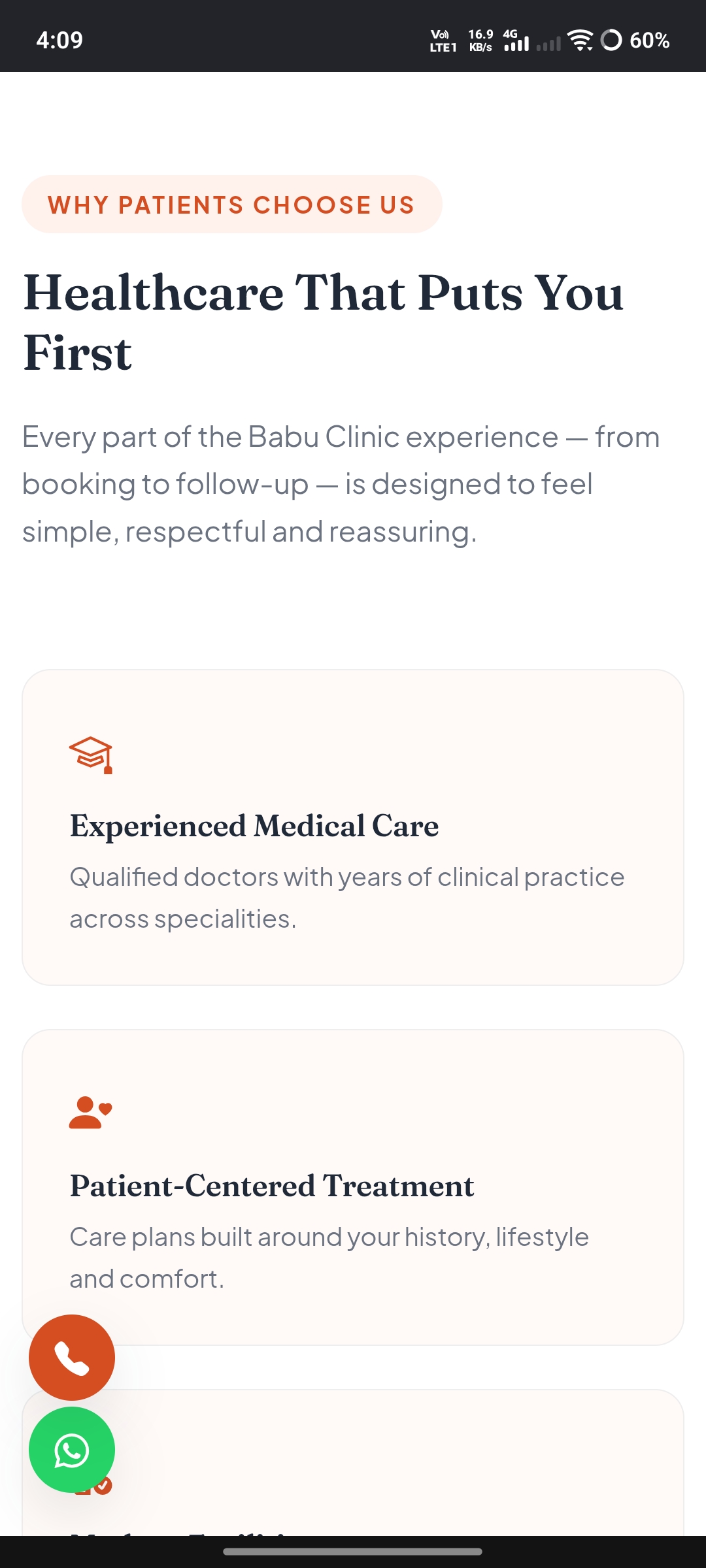Tap the 16.9 KB/s network speed indicator
The width and height of the screenshot is (706, 1568).
coord(480,41)
